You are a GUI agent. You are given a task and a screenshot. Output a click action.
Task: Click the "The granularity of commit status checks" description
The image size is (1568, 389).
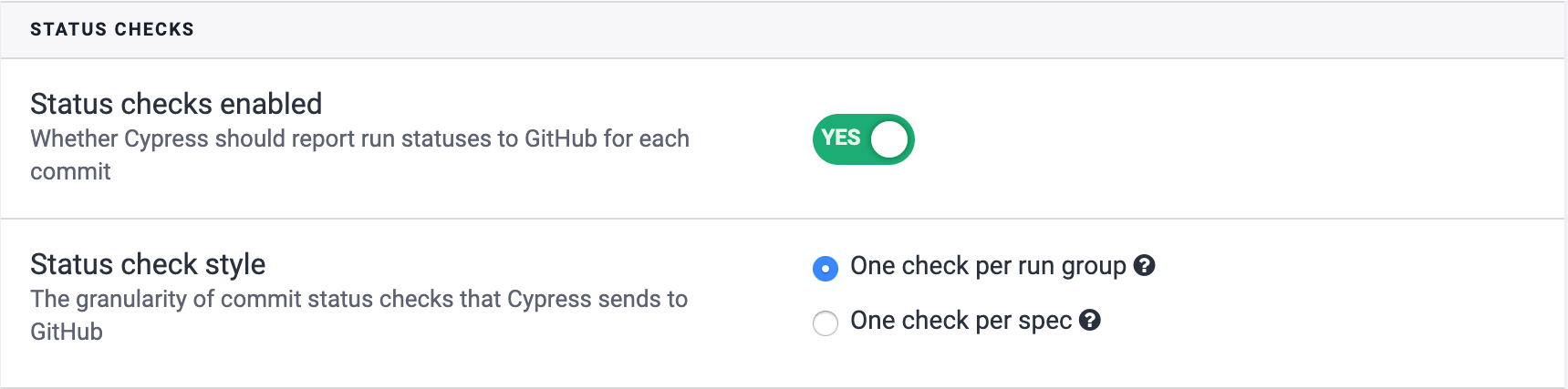point(265,299)
